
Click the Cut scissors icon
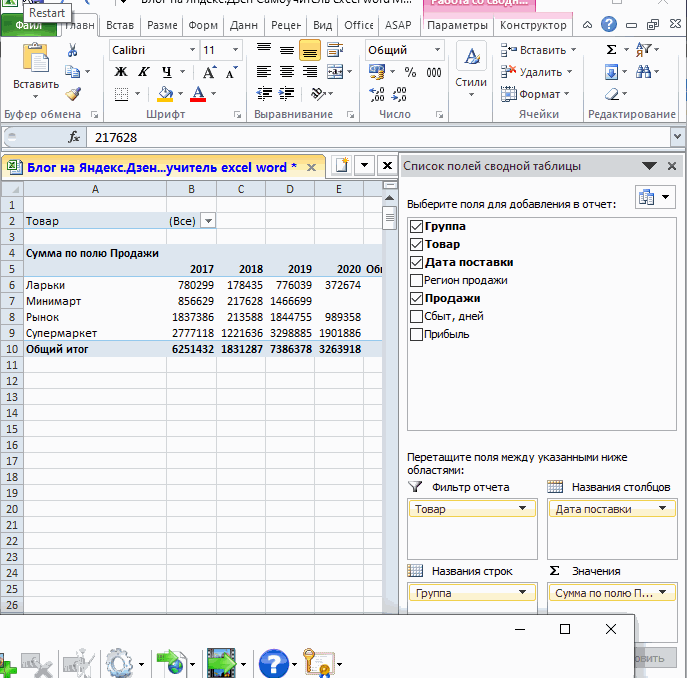[x=72, y=50]
